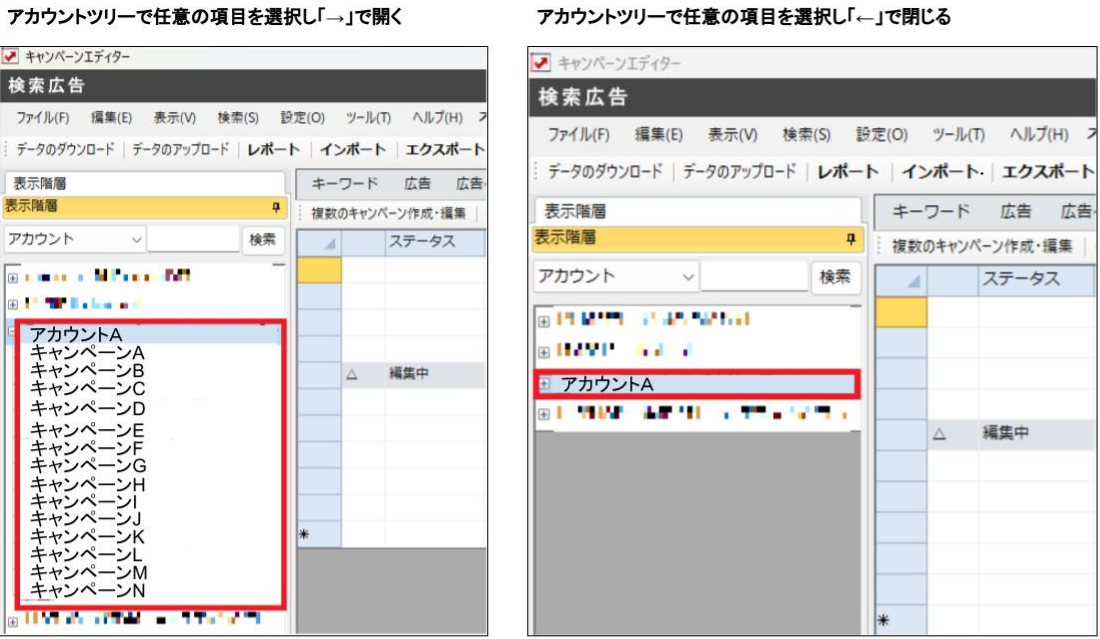Click the pin icon of the 表示階層 panel in the right window
1100x639 pixels.
point(851,238)
